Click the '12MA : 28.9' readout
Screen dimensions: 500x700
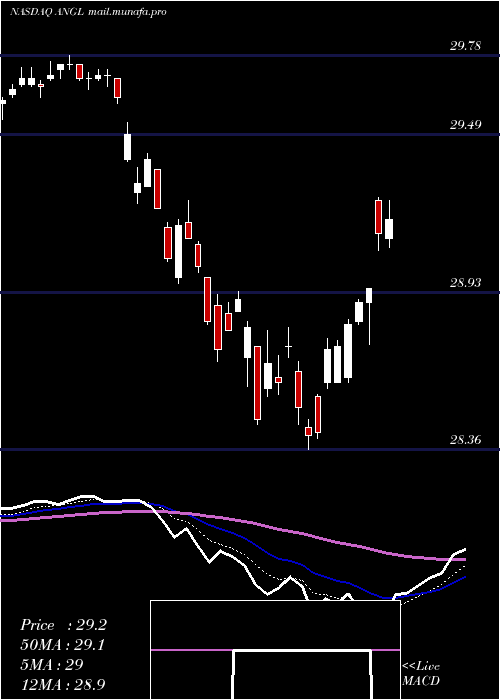coord(62,684)
